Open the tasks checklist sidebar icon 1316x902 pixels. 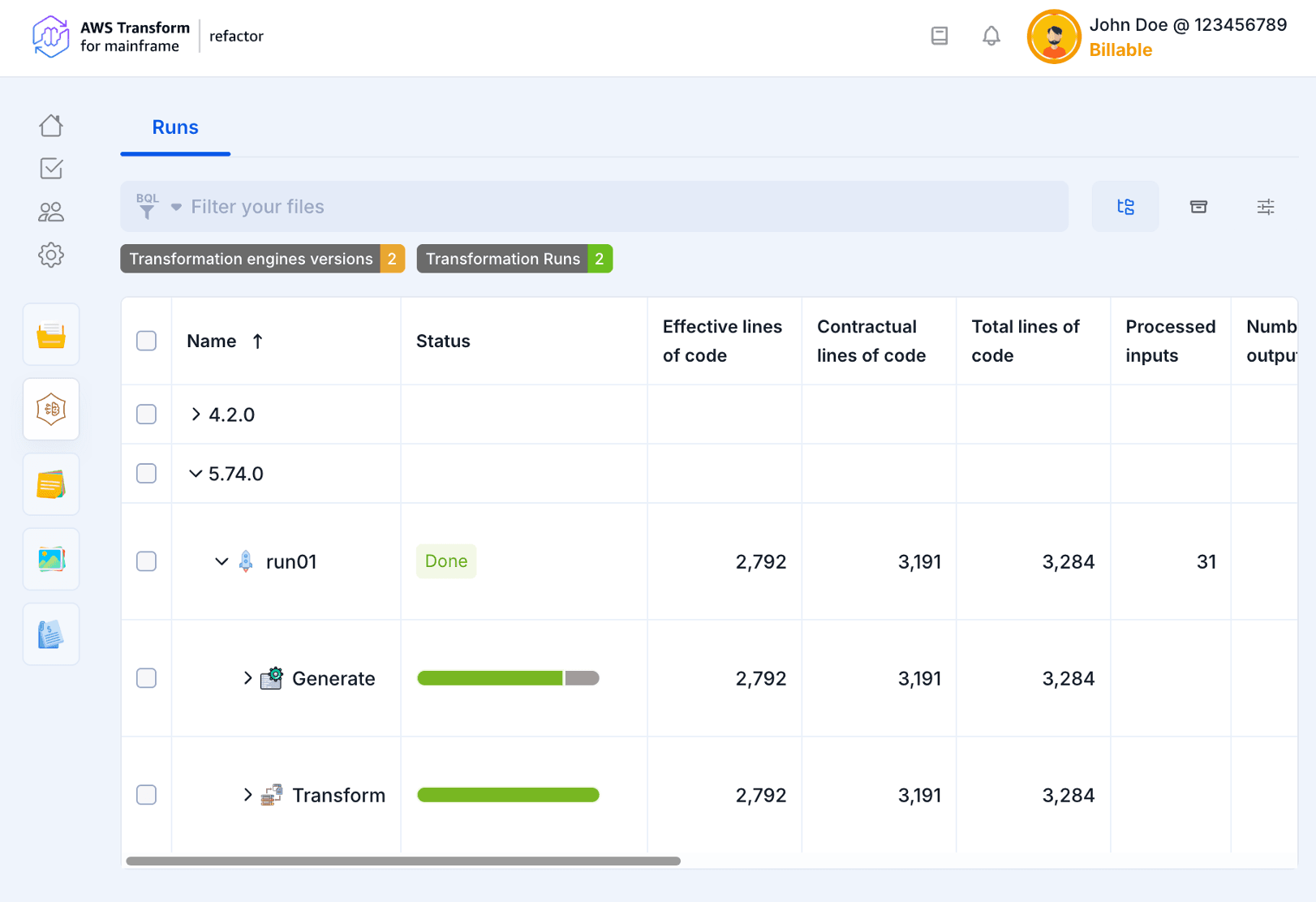[x=51, y=169]
